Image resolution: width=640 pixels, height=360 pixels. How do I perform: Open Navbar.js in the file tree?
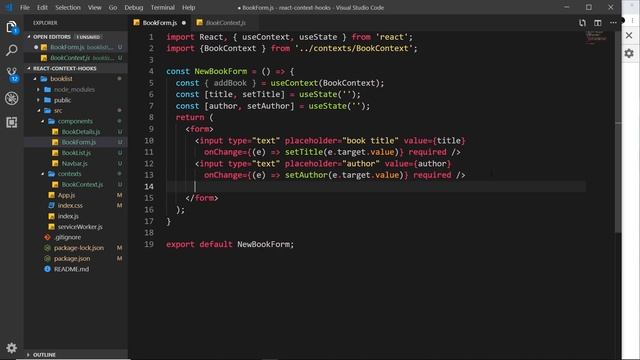coord(76,163)
